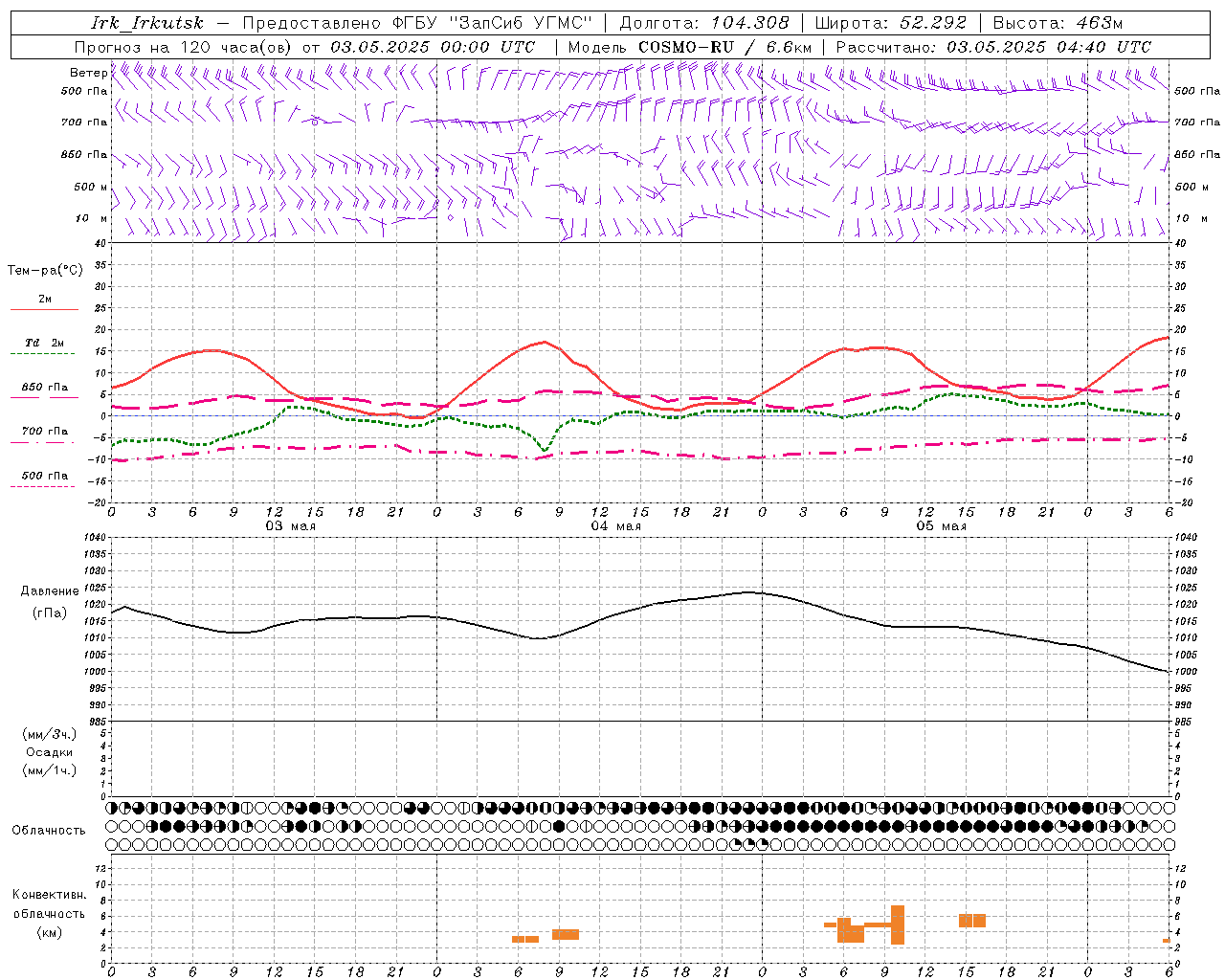Click the red 700 гПа legend line sample
Screen dimensions: 1225x980
pyautogui.click(x=44, y=442)
